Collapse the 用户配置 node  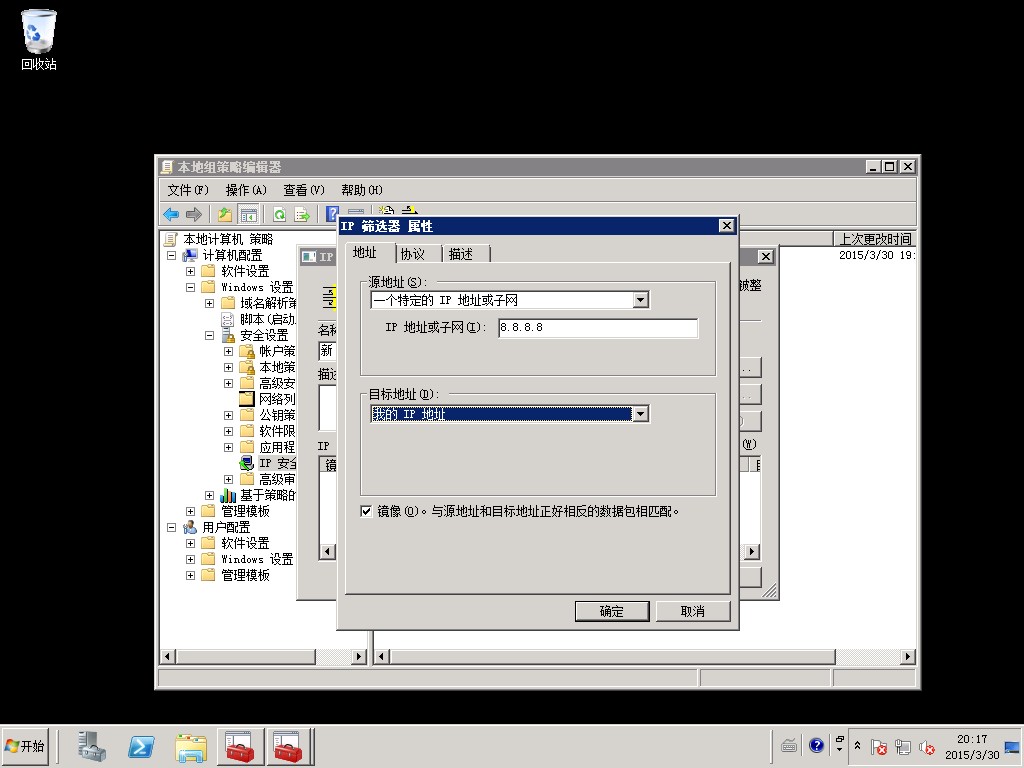click(x=172, y=527)
